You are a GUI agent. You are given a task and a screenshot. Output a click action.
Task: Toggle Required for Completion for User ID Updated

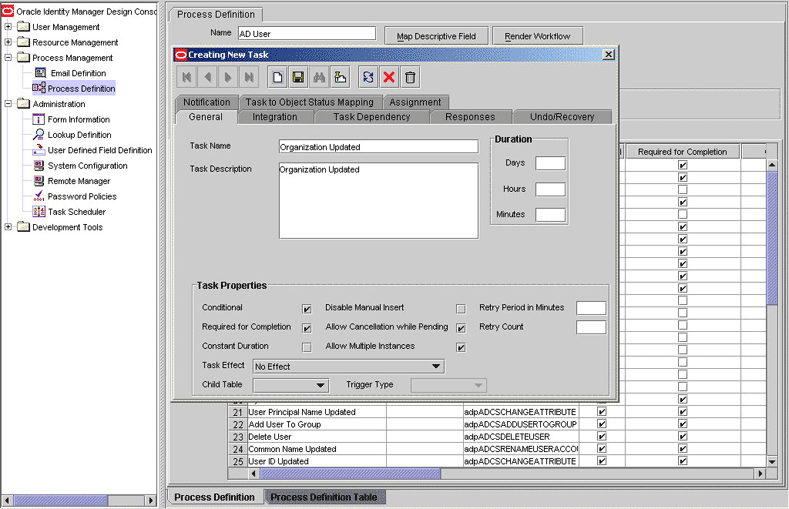682,461
